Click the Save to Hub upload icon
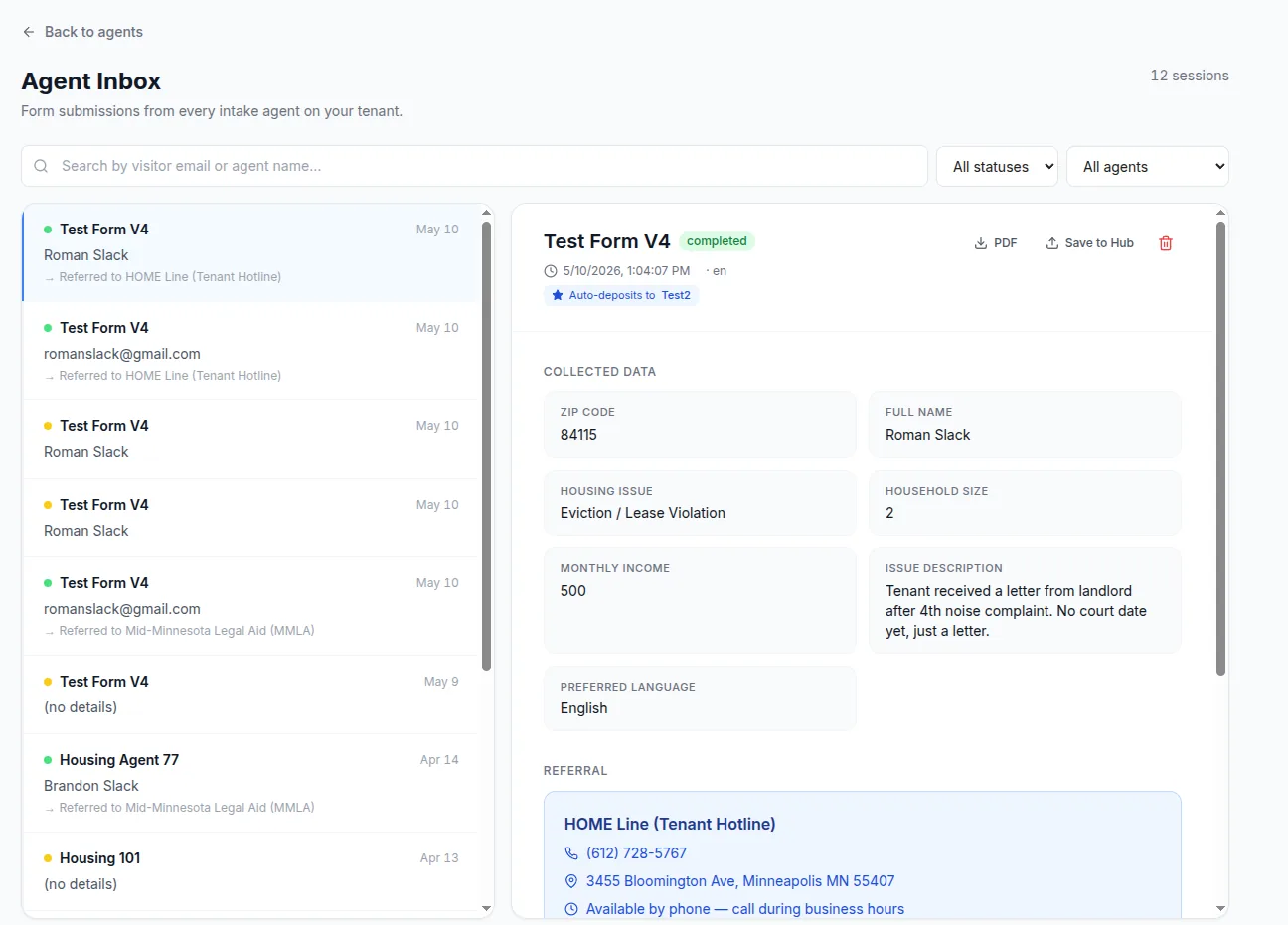This screenshot has height=925, width=1288. click(1052, 243)
